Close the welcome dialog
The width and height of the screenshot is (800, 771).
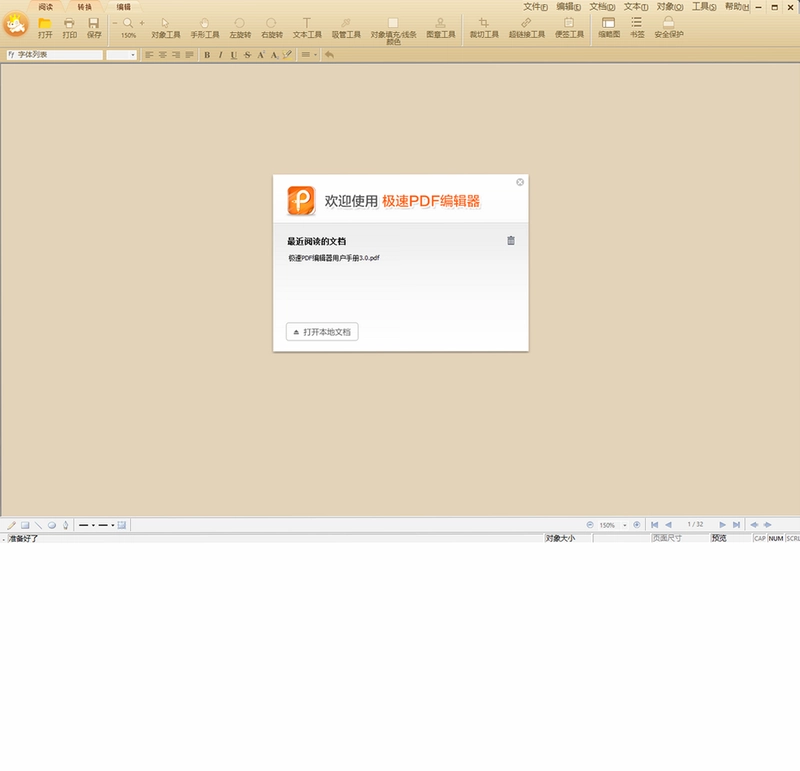(x=520, y=182)
